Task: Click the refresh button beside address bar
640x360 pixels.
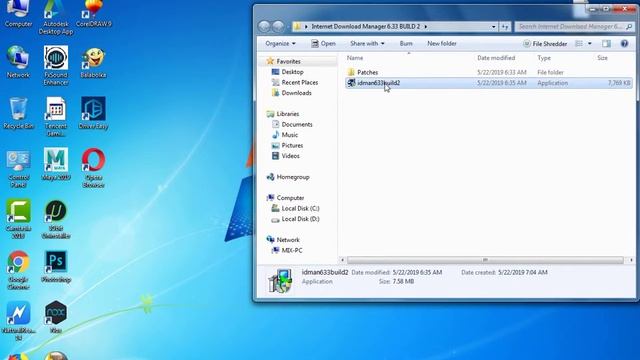Action: tap(505, 27)
